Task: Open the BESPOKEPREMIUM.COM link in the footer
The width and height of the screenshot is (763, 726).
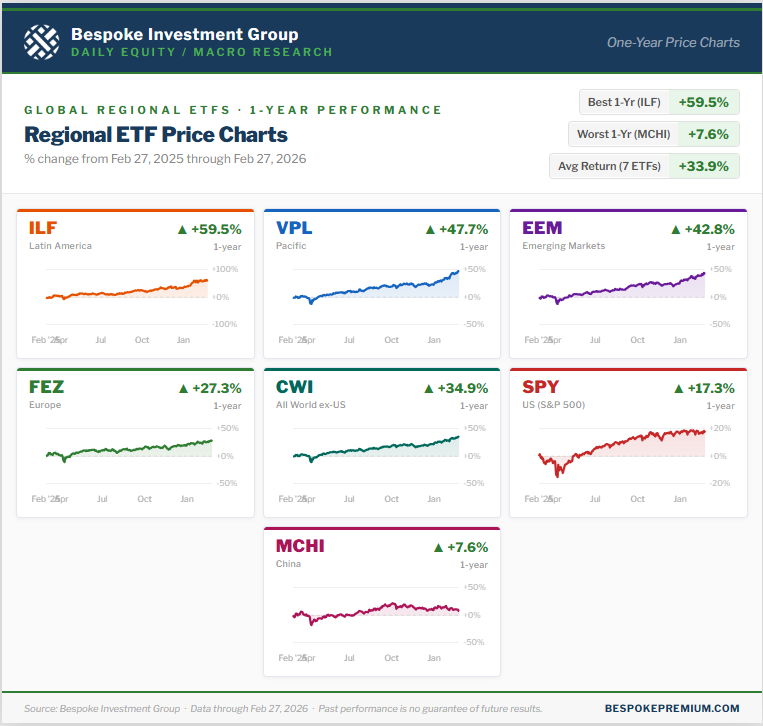Action: click(x=687, y=708)
